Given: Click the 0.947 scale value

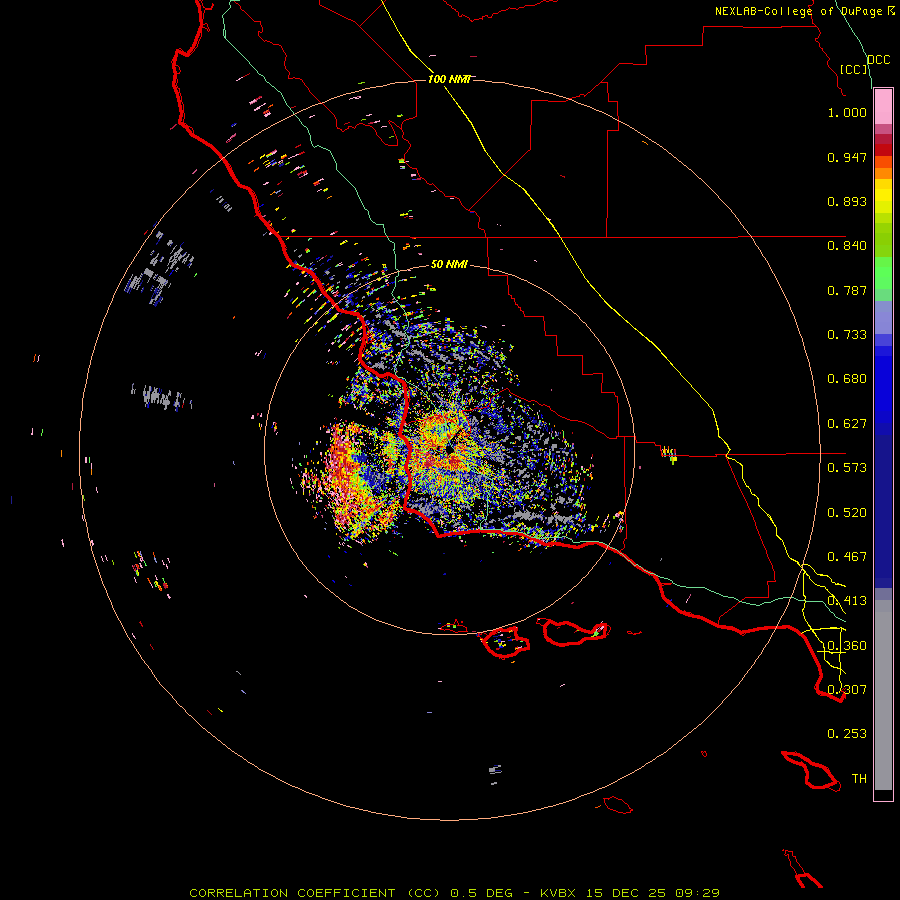Looking at the screenshot, I should click(x=847, y=157).
